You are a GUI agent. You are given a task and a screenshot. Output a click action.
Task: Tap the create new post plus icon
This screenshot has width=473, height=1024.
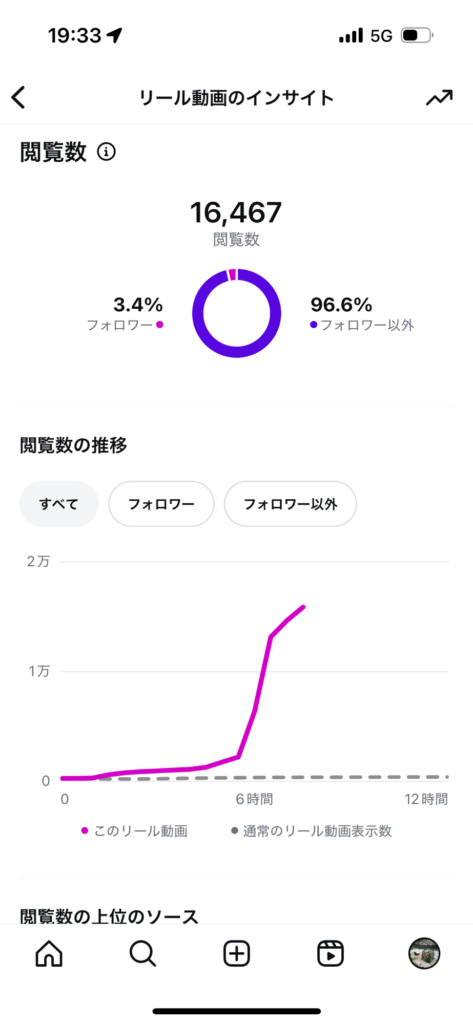236,955
